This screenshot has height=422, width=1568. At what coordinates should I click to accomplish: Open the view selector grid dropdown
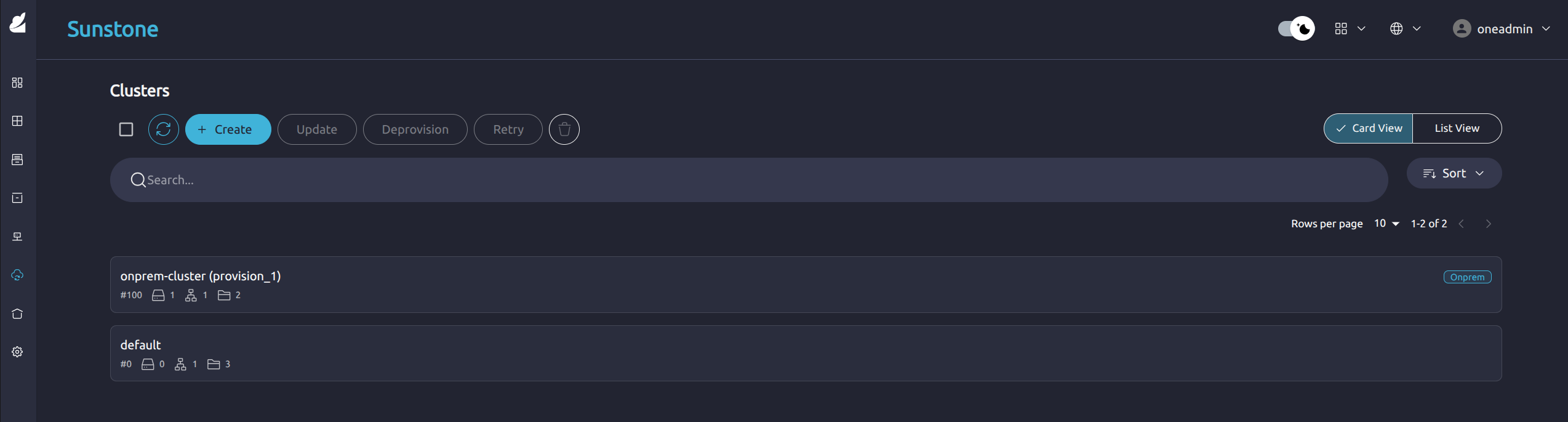tap(1350, 28)
